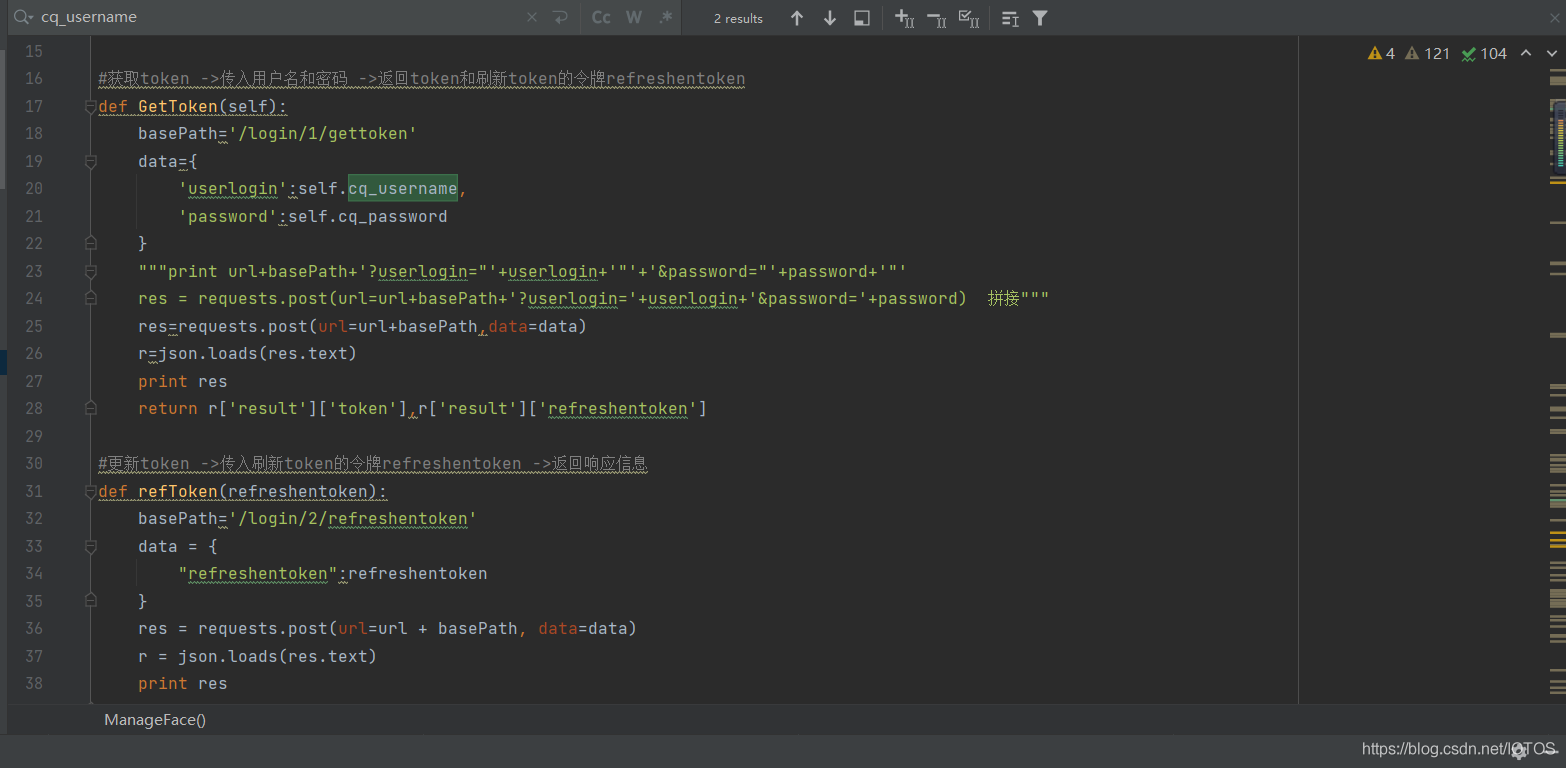Open search results in Find window

point(862,18)
